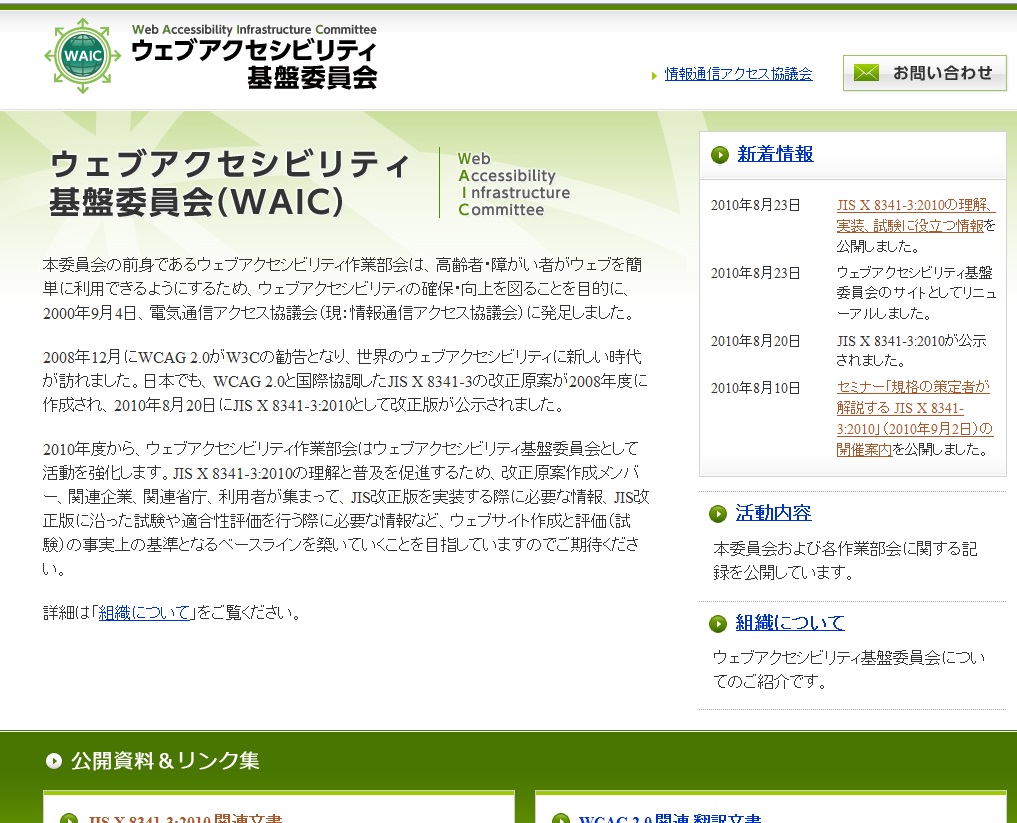Click the round arrow icon beside sidebar 組織について
1017x823 pixels.
(x=718, y=624)
